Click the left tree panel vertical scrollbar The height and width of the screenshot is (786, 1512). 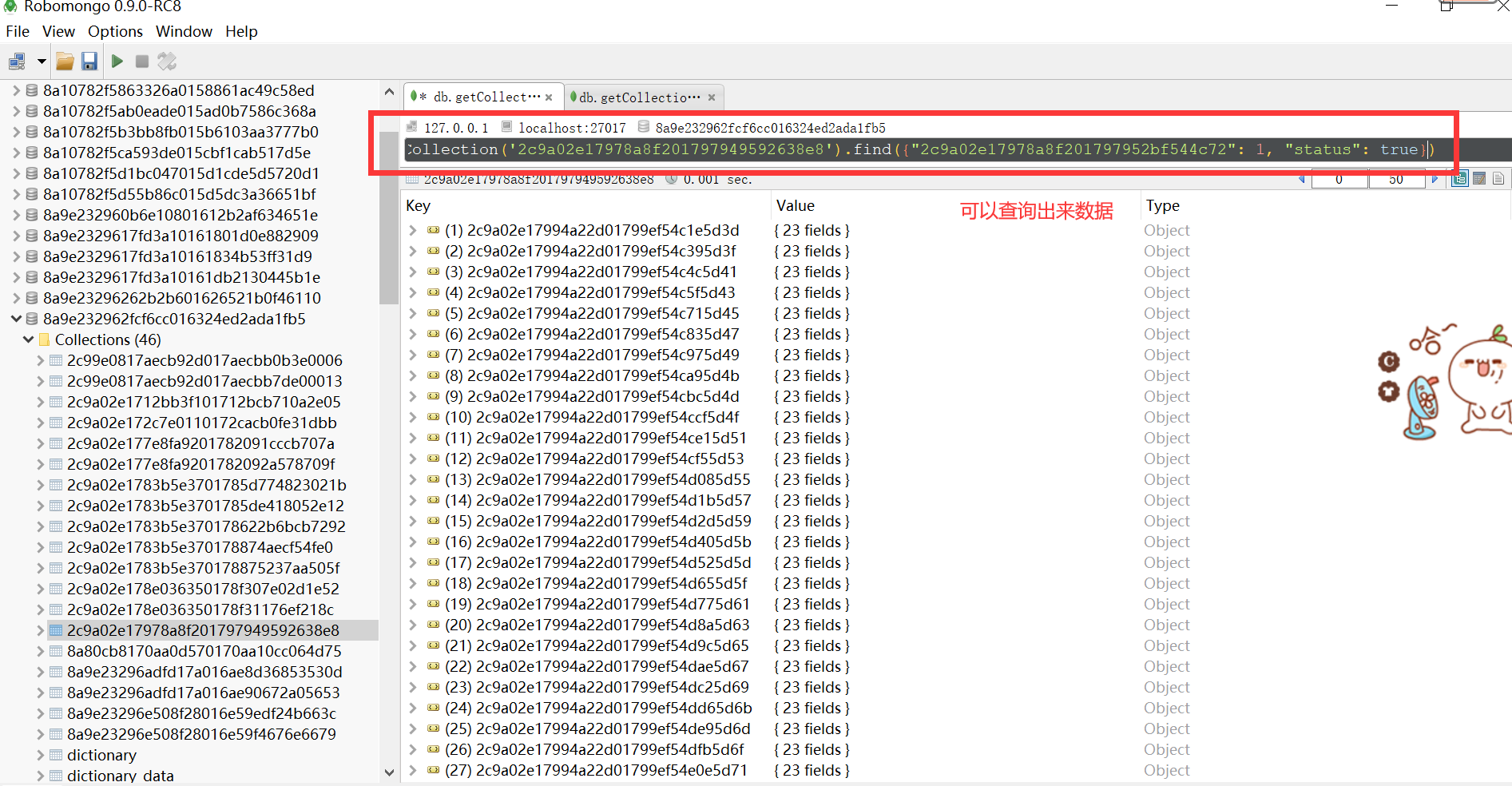388,216
